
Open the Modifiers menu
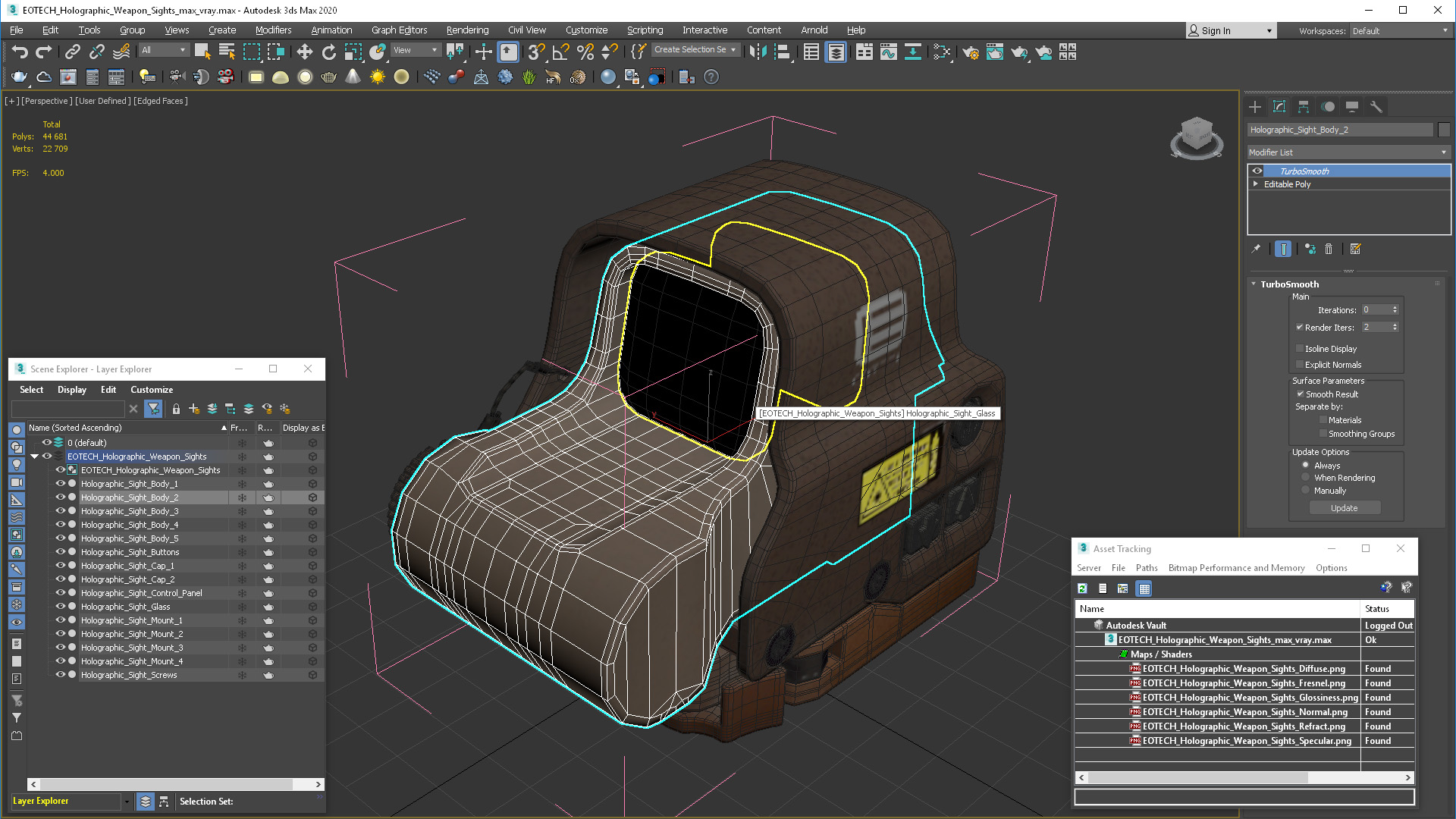click(273, 30)
